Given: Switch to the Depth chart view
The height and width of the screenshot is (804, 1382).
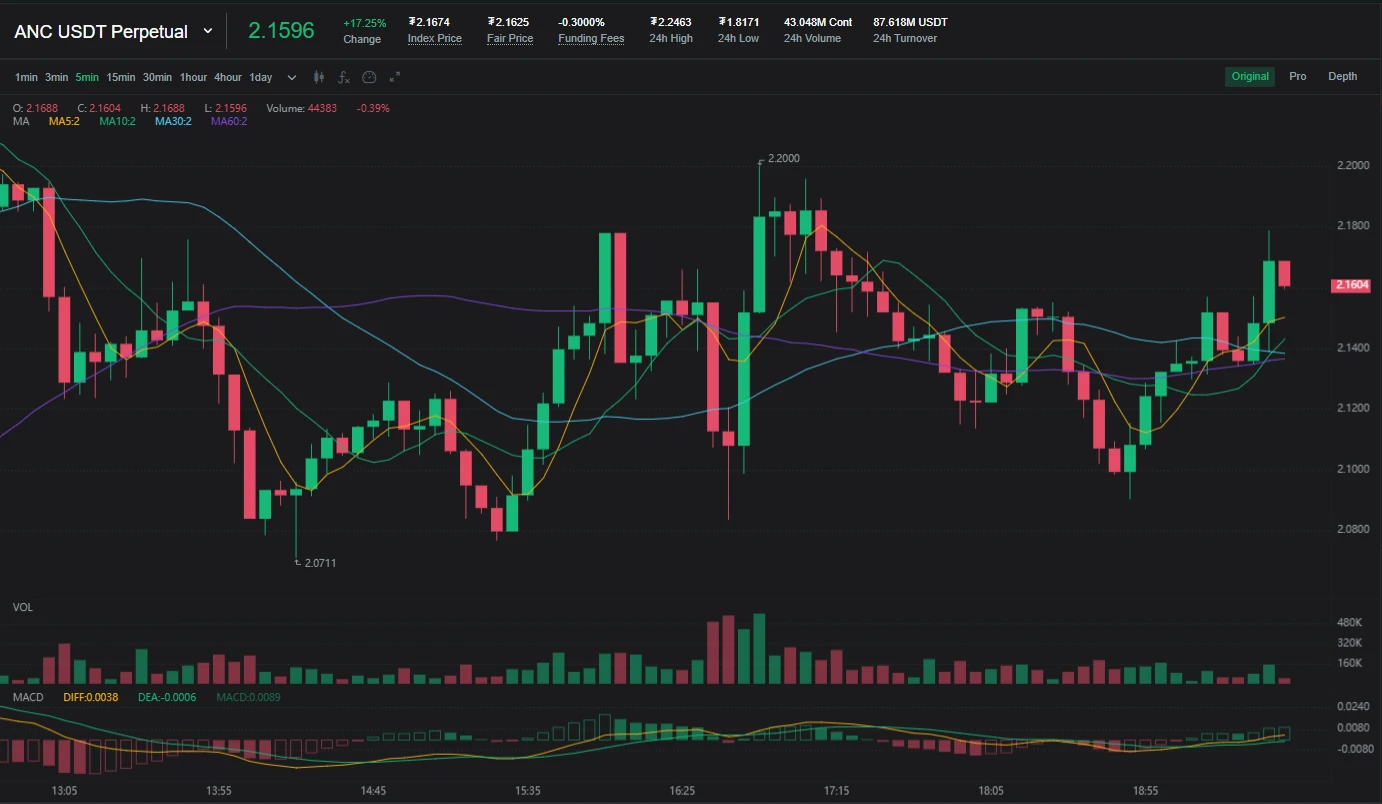Looking at the screenshot, I should (1343, 76).
